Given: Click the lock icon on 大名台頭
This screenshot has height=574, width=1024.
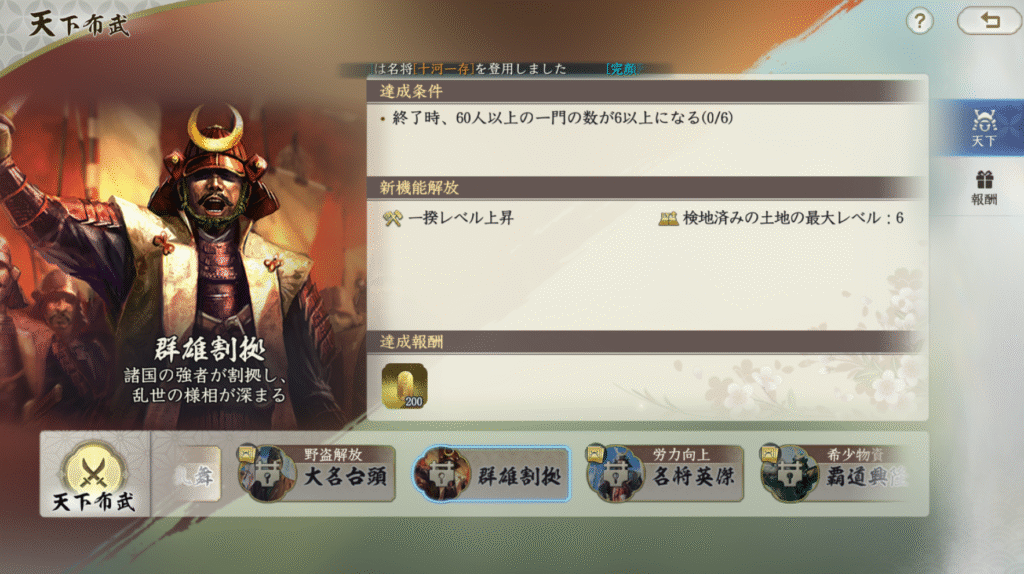Looking at the screenshot, I should tap(267, 476).
